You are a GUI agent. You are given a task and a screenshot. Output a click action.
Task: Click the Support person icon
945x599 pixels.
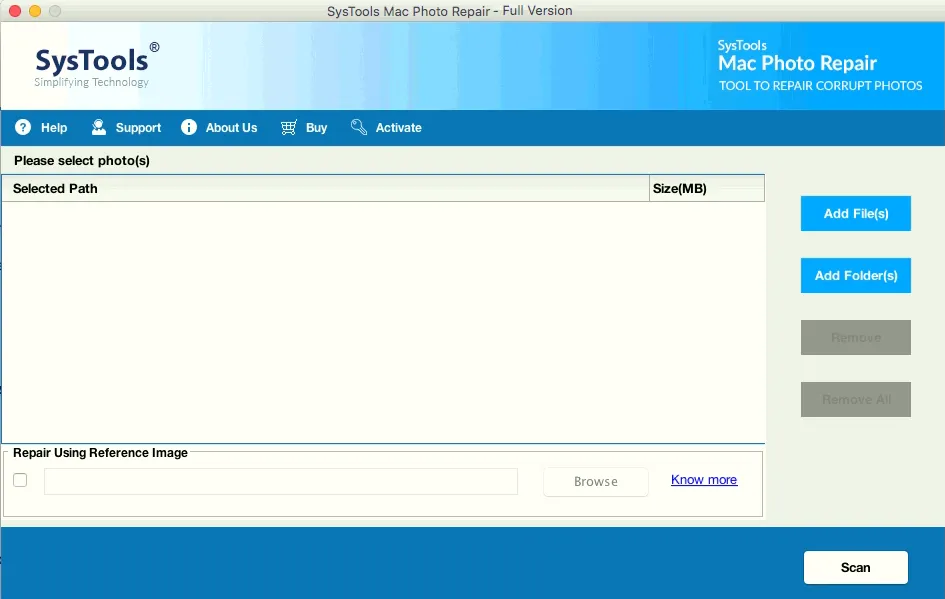pyautogui.click(x=99, y=127)
